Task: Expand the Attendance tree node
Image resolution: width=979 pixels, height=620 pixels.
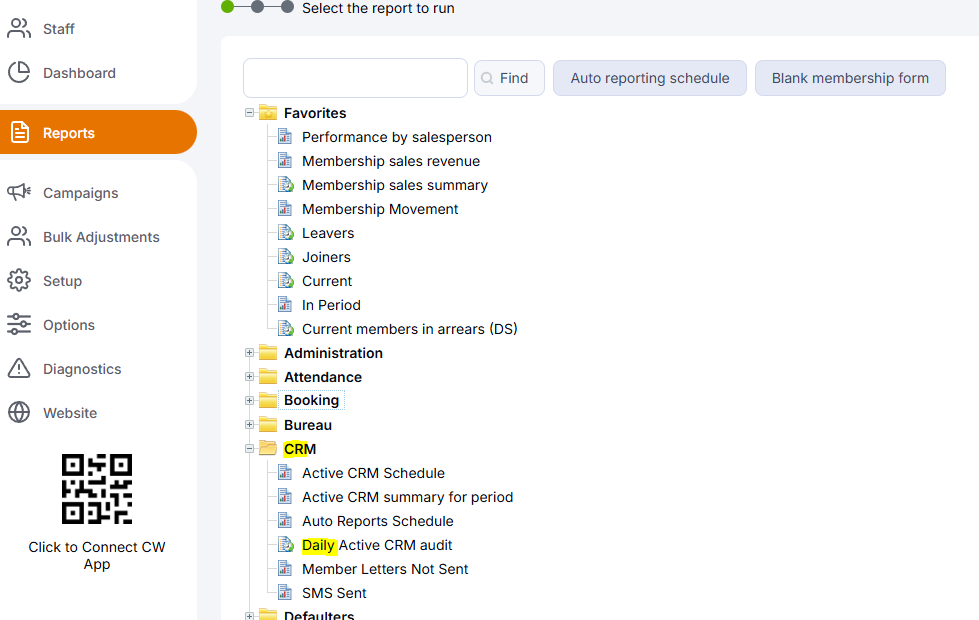Action: [249, 376]
